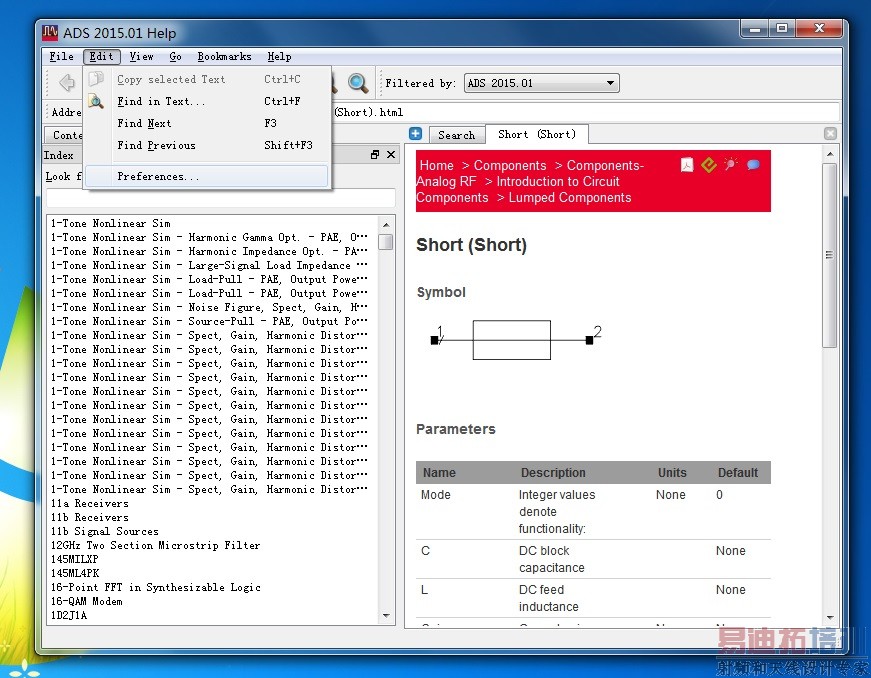
Task: Click the blue comment bubble icon
Action: click(753, 165)
